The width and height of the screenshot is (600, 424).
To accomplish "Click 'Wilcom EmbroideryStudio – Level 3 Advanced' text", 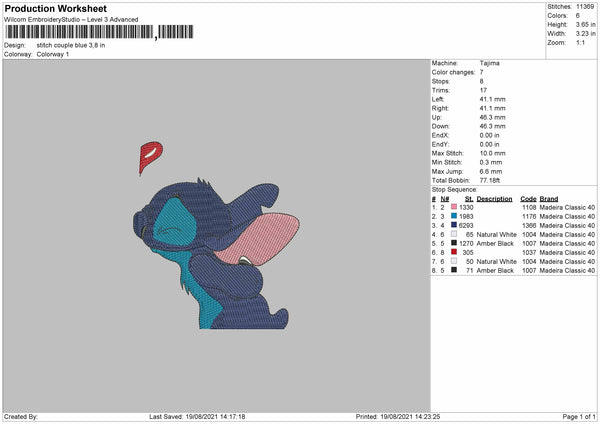I will [x=71, y=20].
